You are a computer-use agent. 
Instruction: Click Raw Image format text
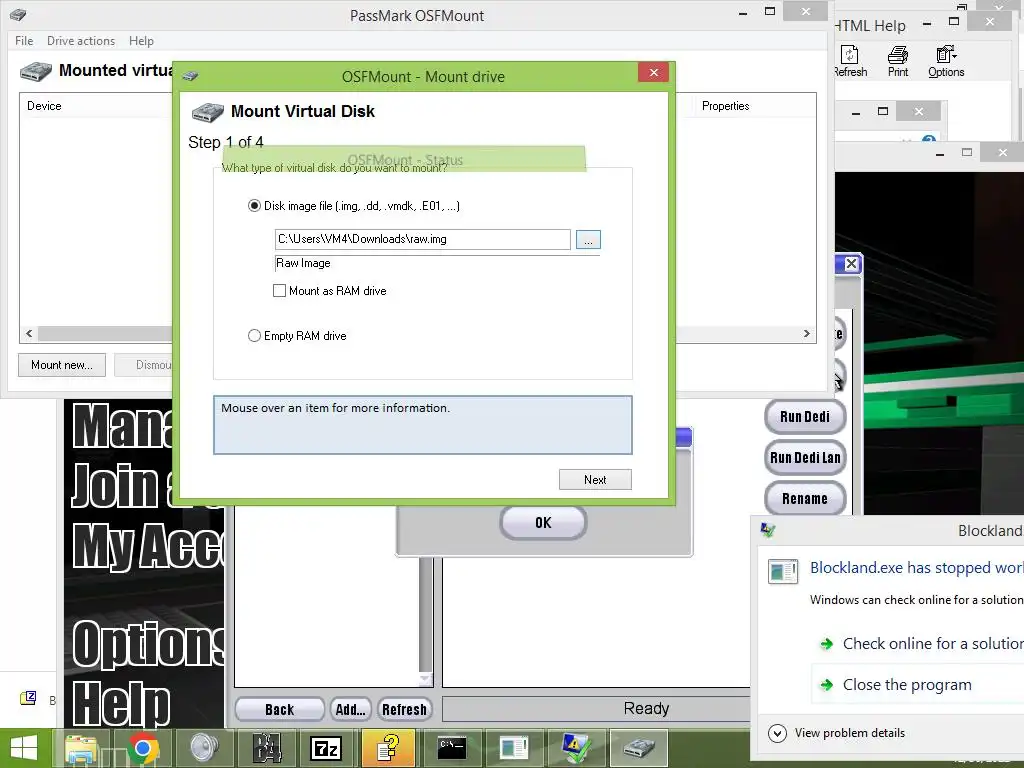pos(303,263)
